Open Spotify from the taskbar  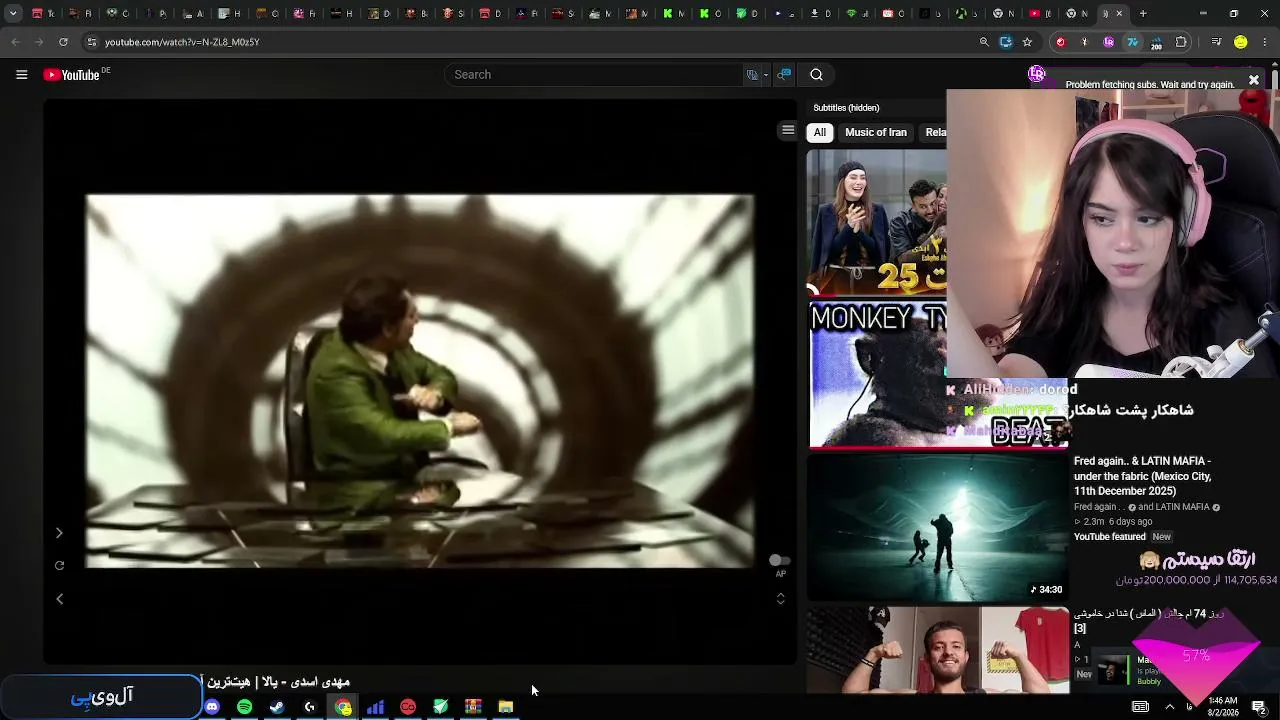(244, 707)
